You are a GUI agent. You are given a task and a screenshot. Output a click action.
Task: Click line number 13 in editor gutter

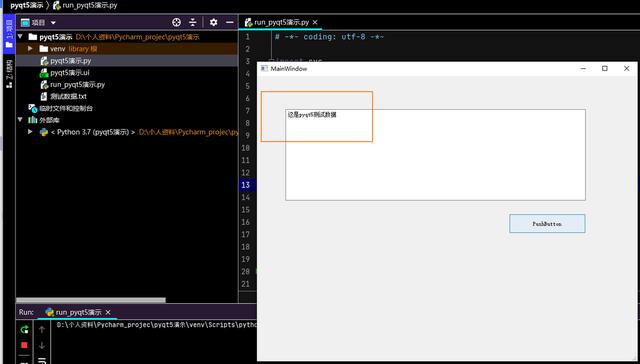[245, 185]
